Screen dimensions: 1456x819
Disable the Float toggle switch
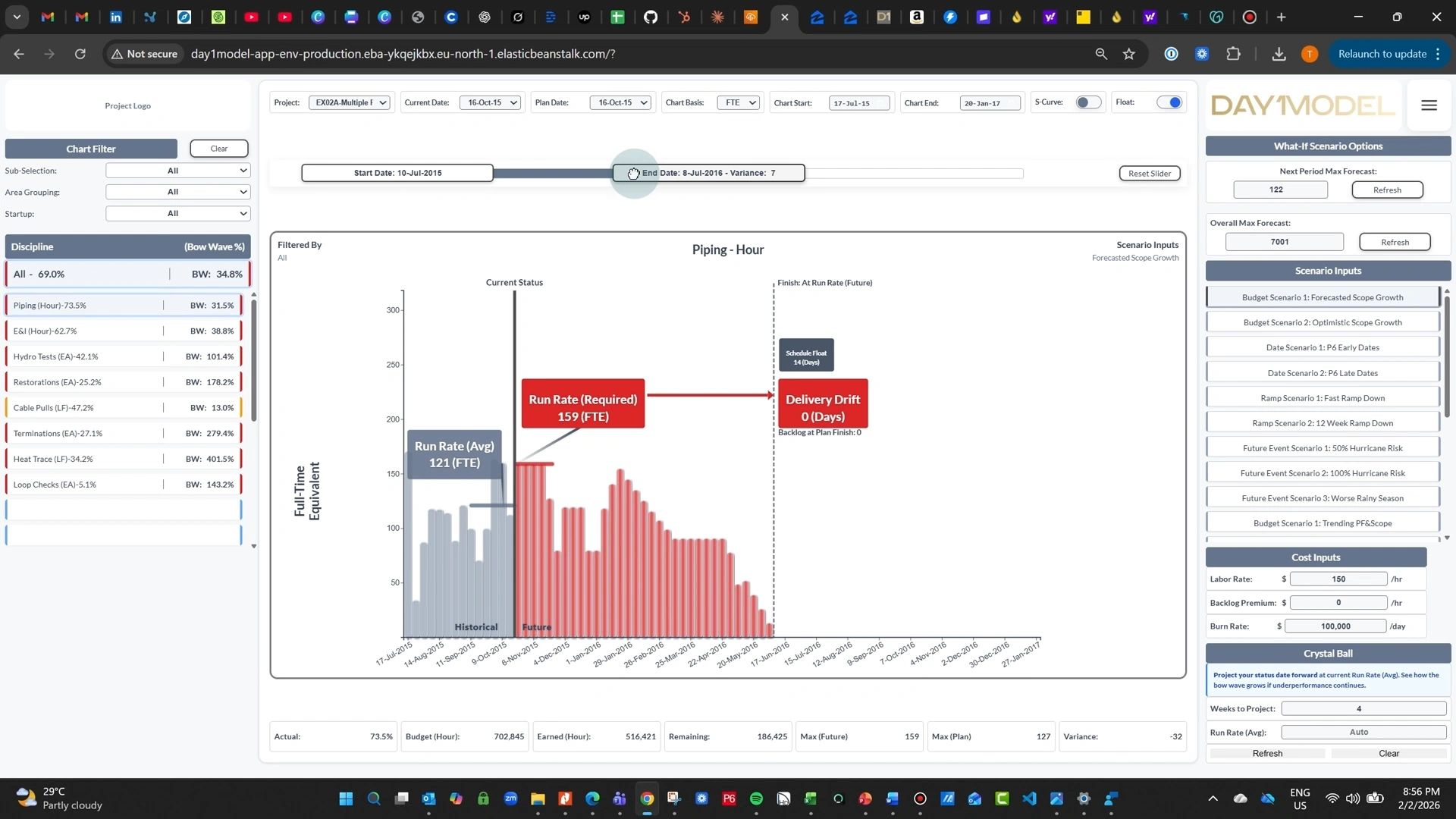pyautogui.click(x=1169, y=102)
